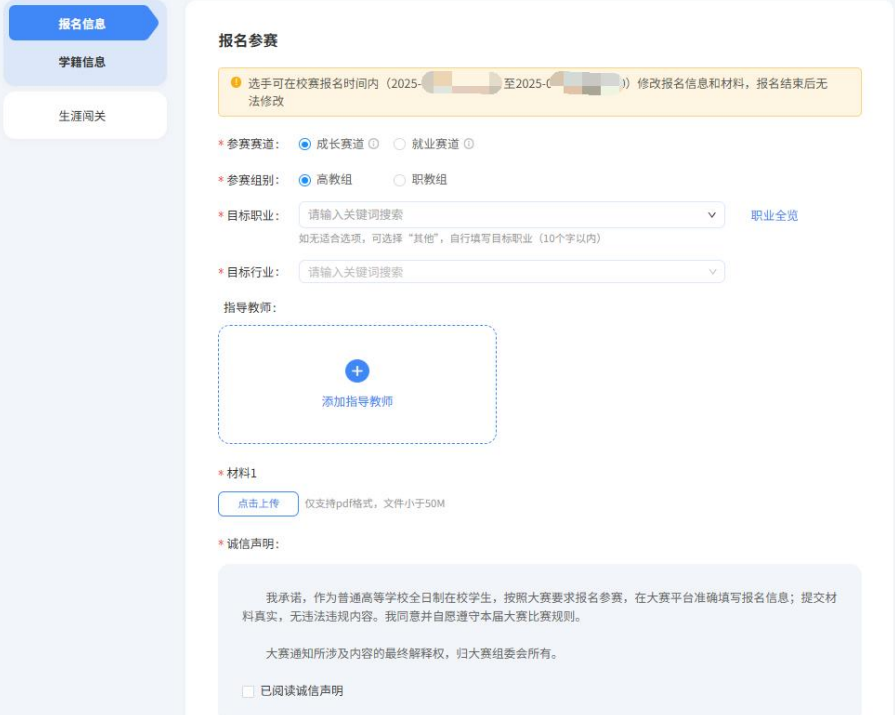Open the 目标职业 keyword search combo box

pyautogui.click(x=450, y=215)
